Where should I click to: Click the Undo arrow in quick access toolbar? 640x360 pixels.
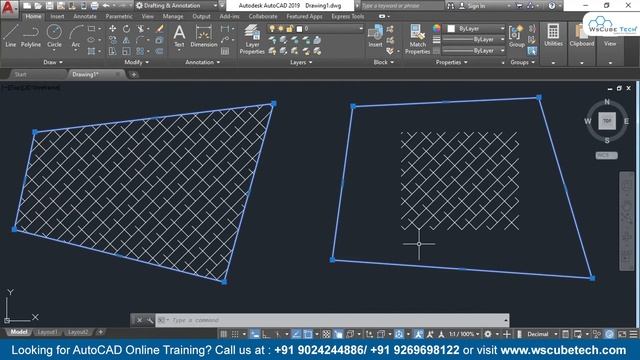tap(106, 6)
